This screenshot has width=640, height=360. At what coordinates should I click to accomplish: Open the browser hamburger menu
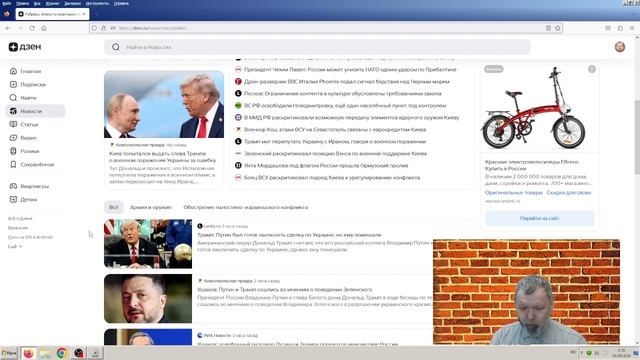point(632,28)
